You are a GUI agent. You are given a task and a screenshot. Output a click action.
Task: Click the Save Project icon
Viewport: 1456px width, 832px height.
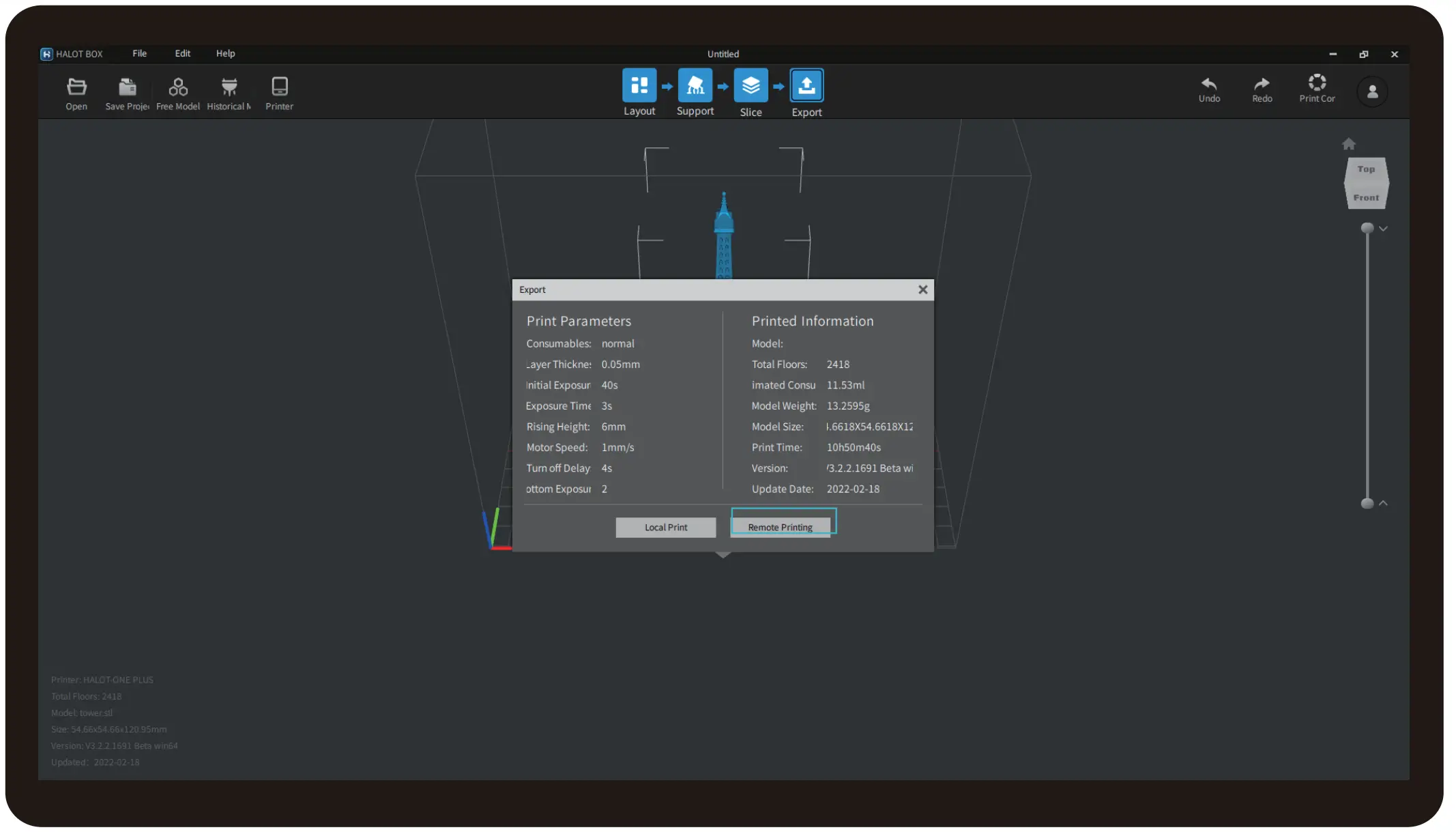(127, 87)
